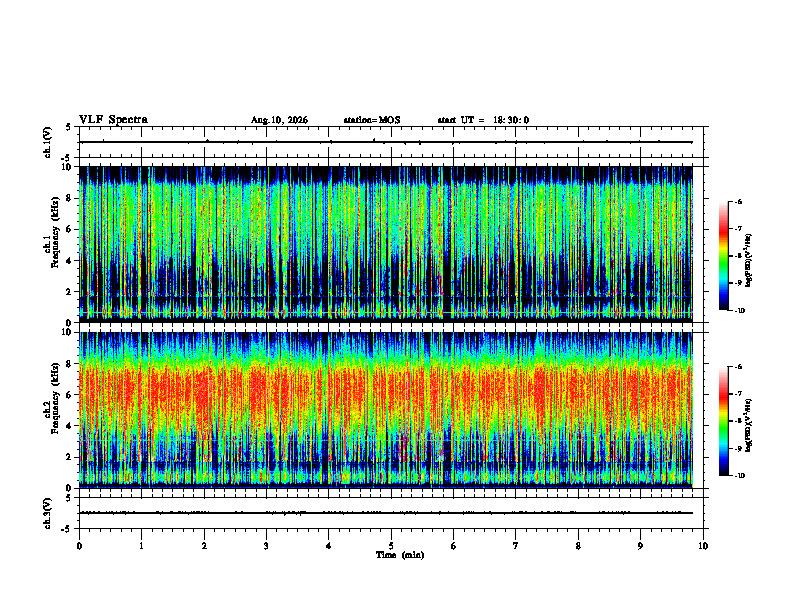
Task: Click the ch.1 color bar "-10" label
Action: (739, 311)
